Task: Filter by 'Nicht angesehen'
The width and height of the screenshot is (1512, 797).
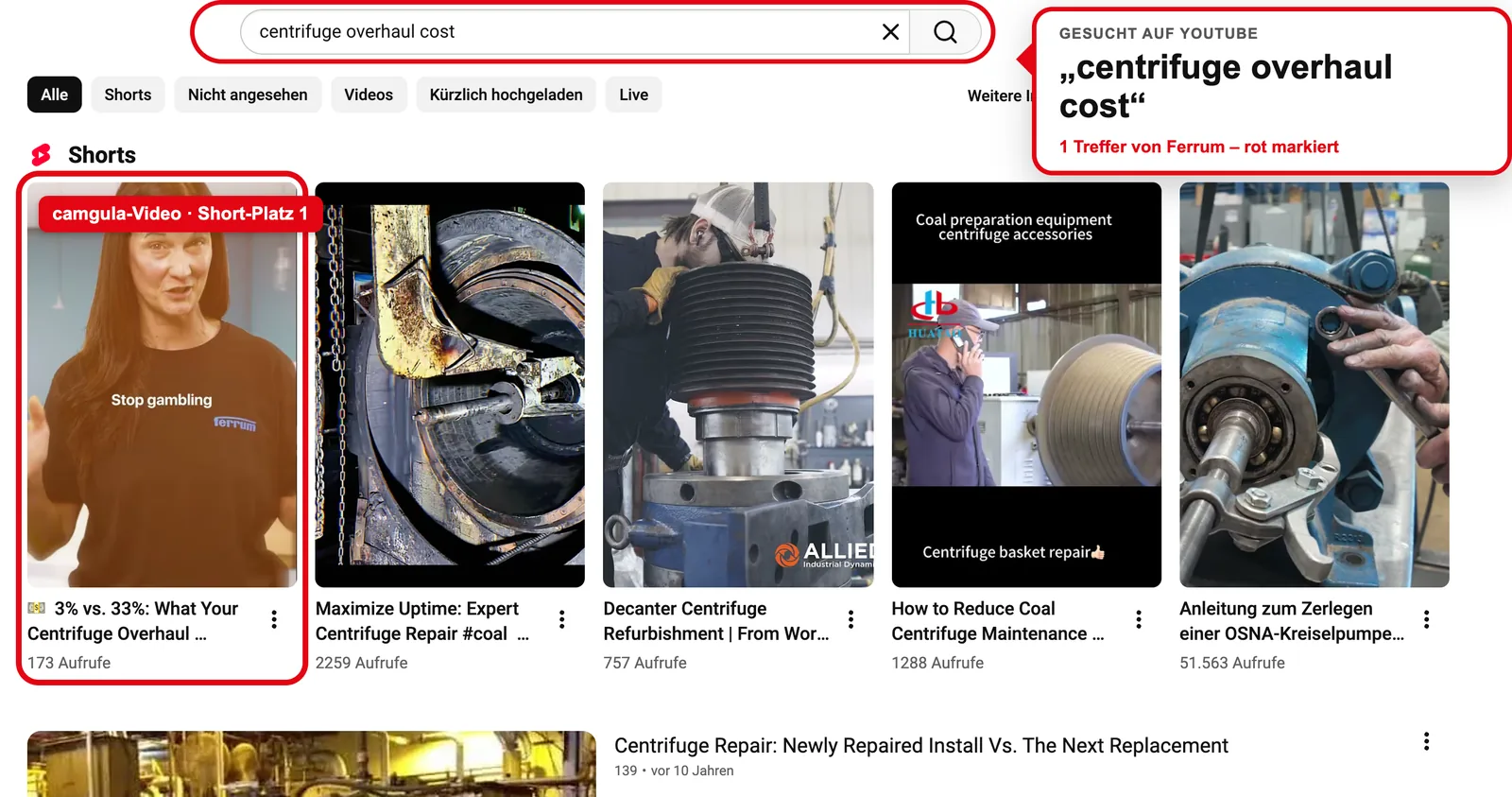Action: [x=248, y=95]
